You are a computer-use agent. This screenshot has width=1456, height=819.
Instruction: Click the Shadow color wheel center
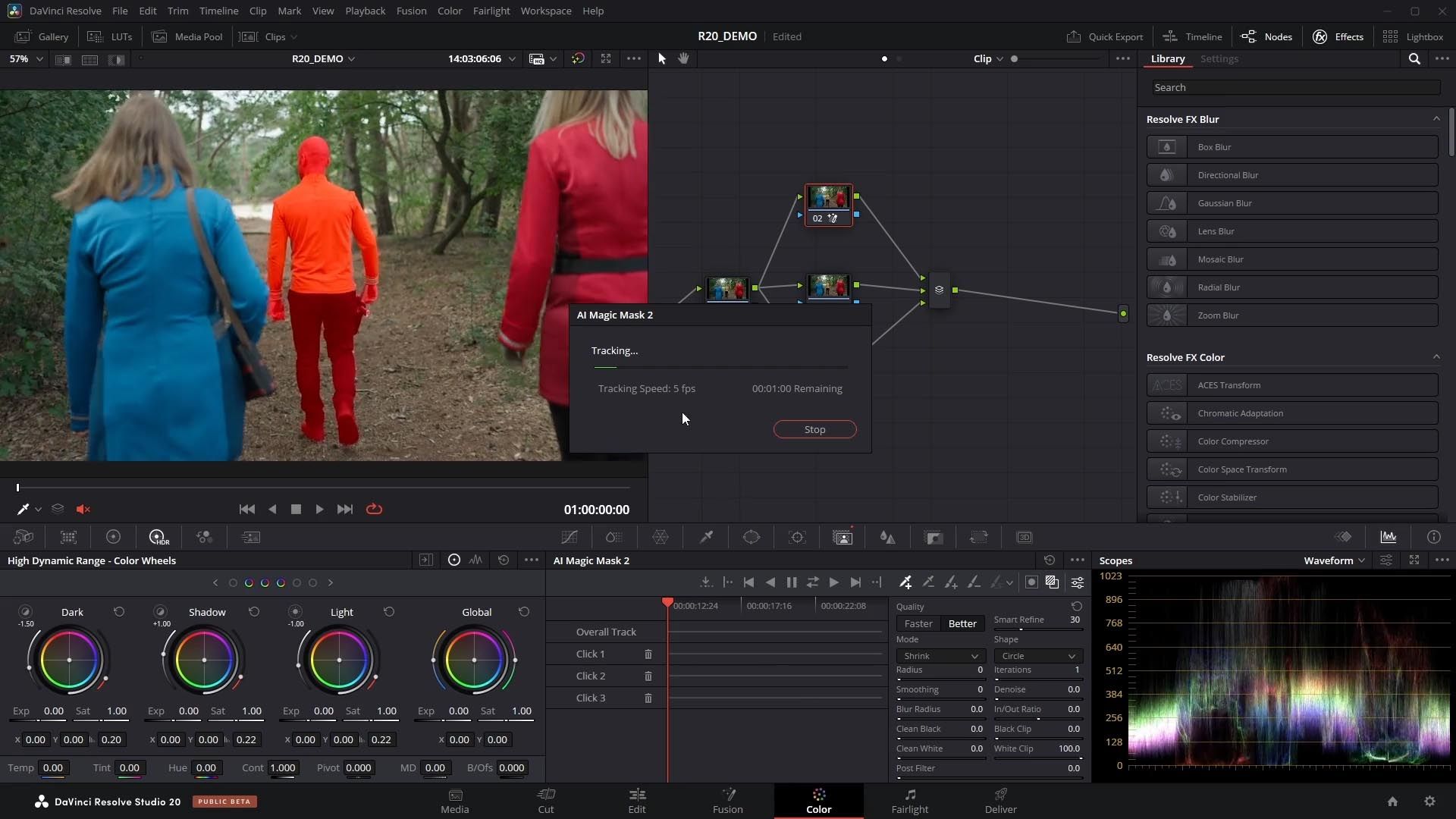pyautogui.click(x=204, y=660)
